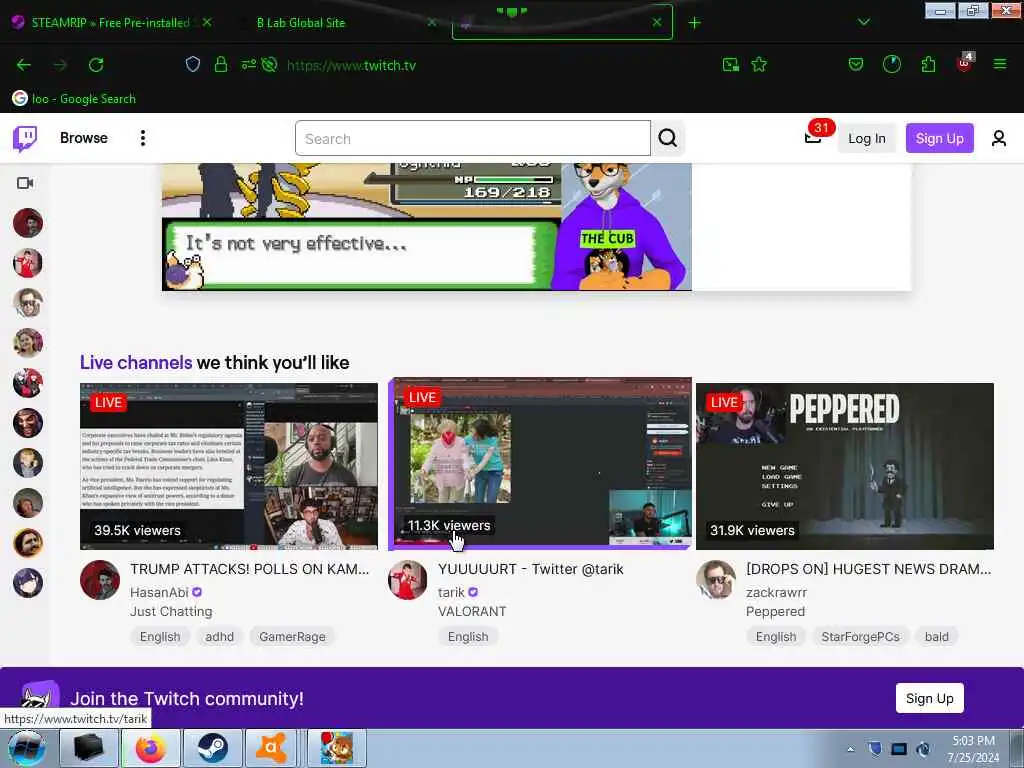The image size is (1024, 768).
Task: Click the twitch.tv address bar URL
Action: [x=351, y=65]
